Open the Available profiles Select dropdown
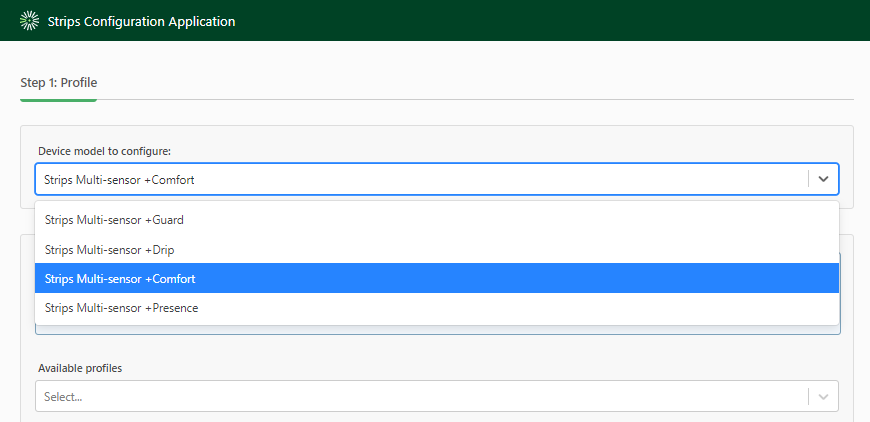 pyautogui.click(x=437, y=396)
